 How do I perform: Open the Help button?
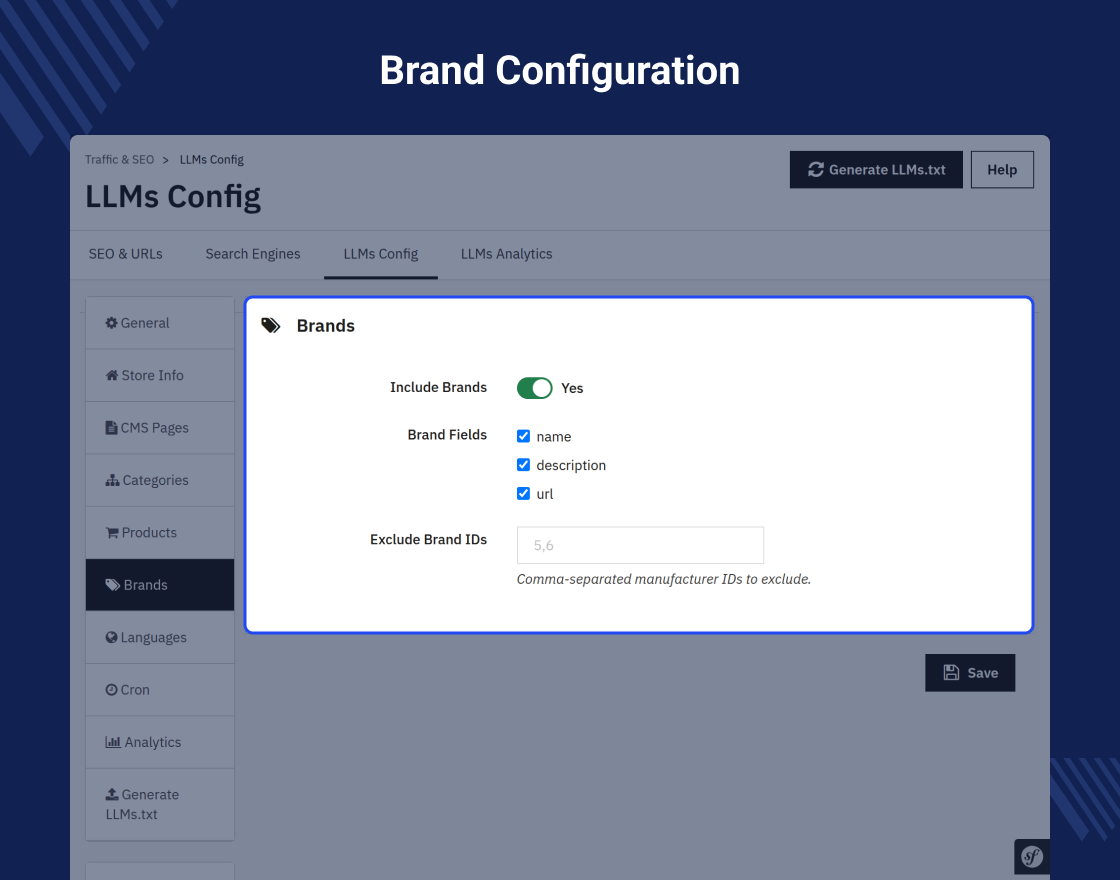point(1002,170)
